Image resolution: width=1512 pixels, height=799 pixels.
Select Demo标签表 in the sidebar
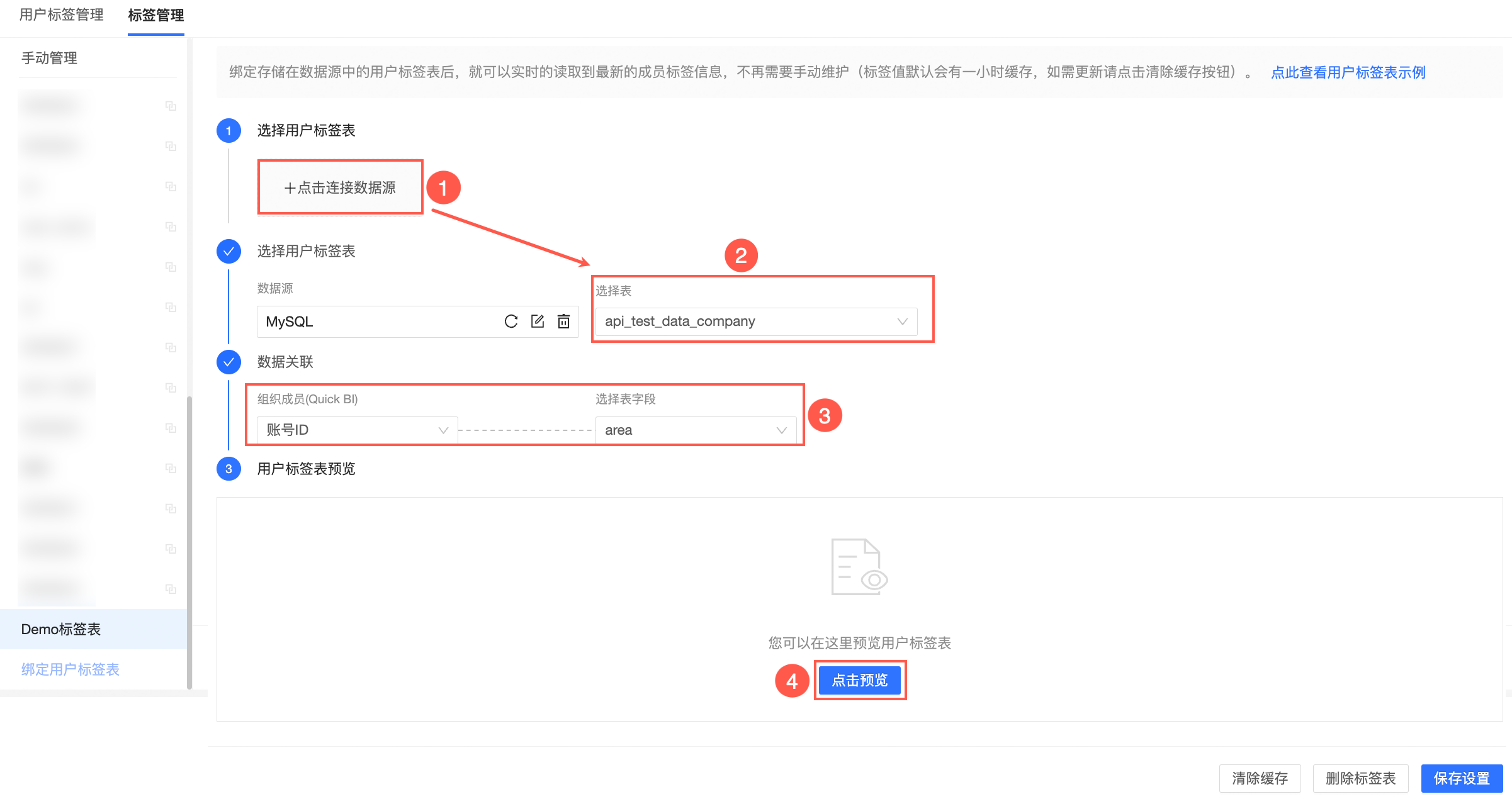[60, 629]
